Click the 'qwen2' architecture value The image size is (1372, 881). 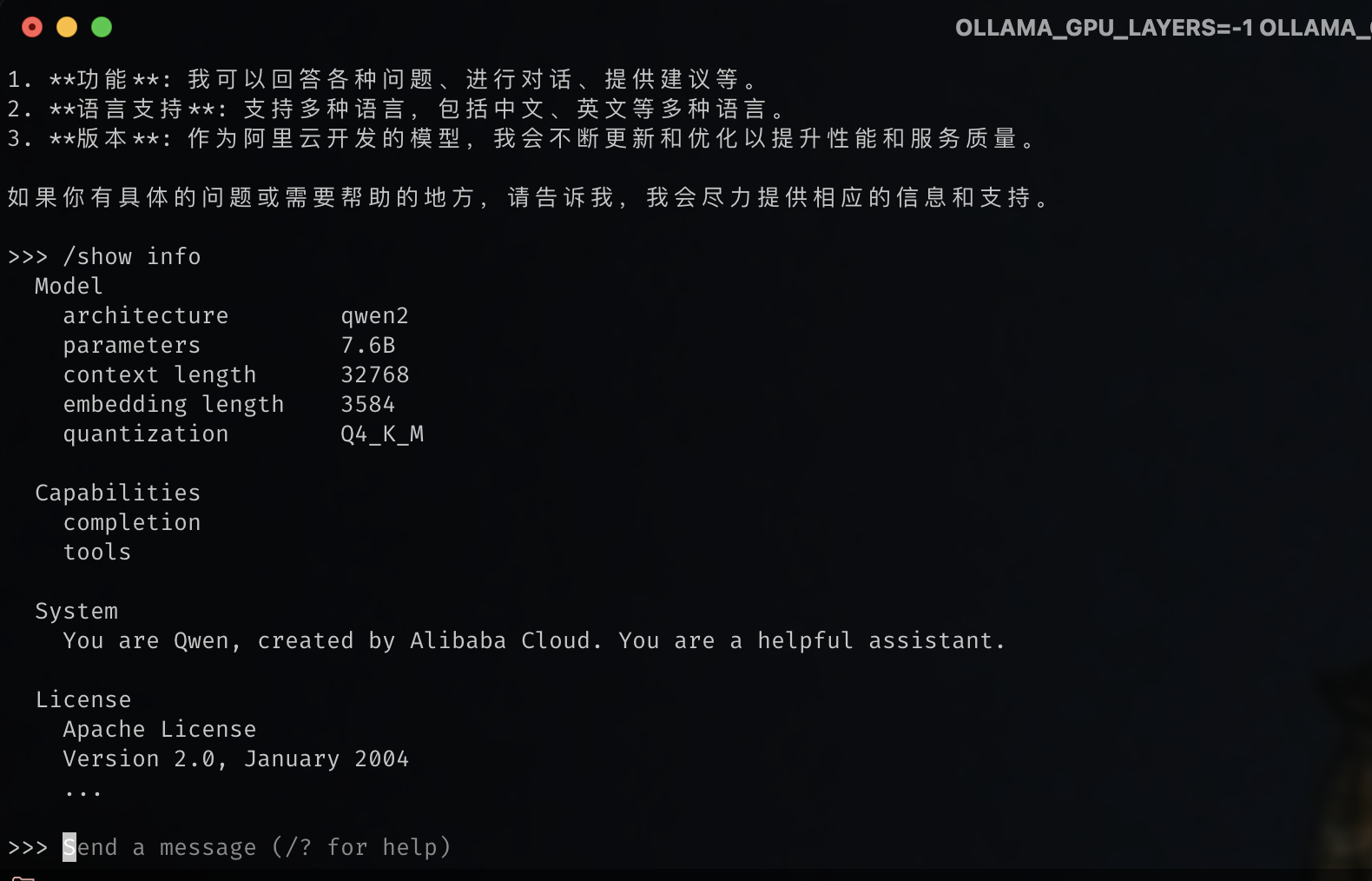coord(374,315)
